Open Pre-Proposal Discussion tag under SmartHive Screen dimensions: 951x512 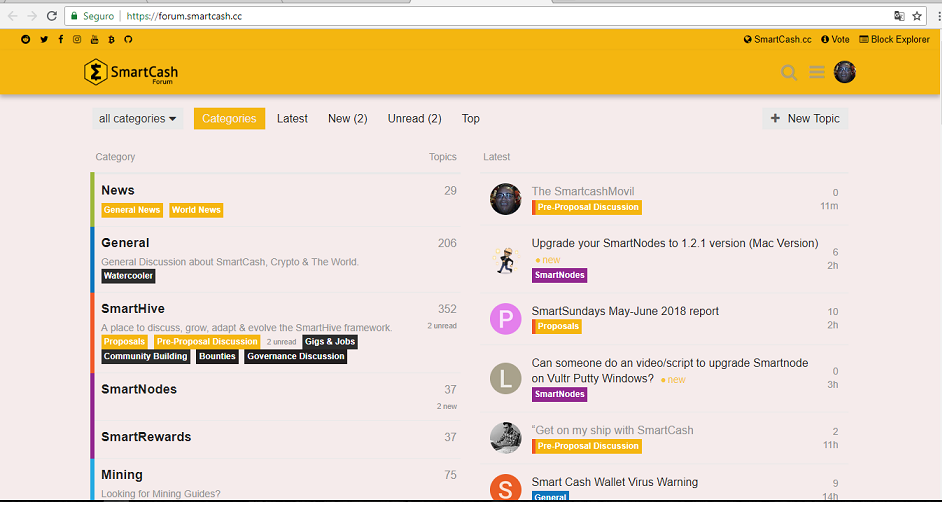[x=207, y=342]
